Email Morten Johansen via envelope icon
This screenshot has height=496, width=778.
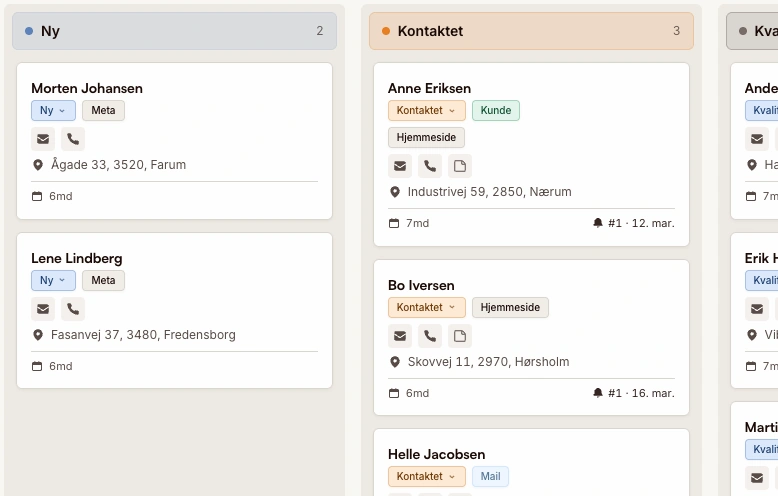point(43,139)
